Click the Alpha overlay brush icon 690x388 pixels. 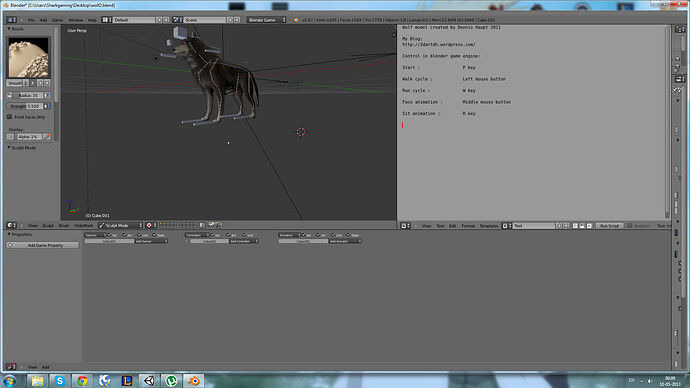click(46, 137)
